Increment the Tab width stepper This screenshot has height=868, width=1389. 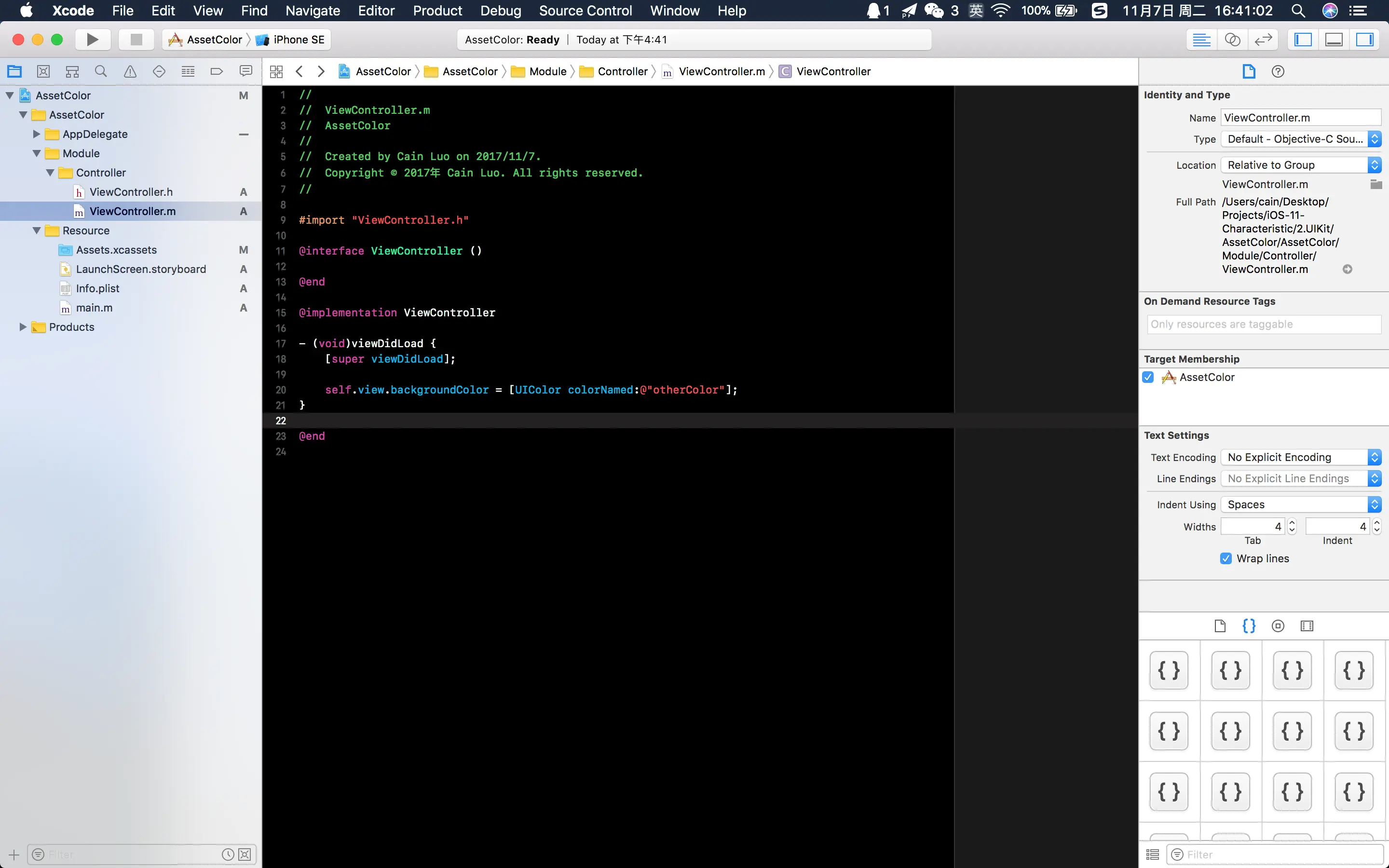pyautogui.click(x=1292, y=522)
